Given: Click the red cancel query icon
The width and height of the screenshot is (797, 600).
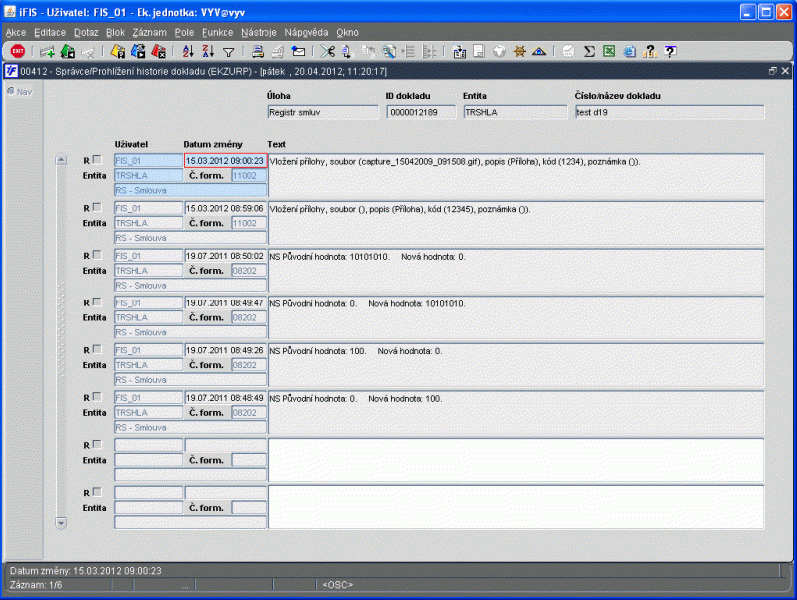Looking at the screenshot, I should point(158,51).
